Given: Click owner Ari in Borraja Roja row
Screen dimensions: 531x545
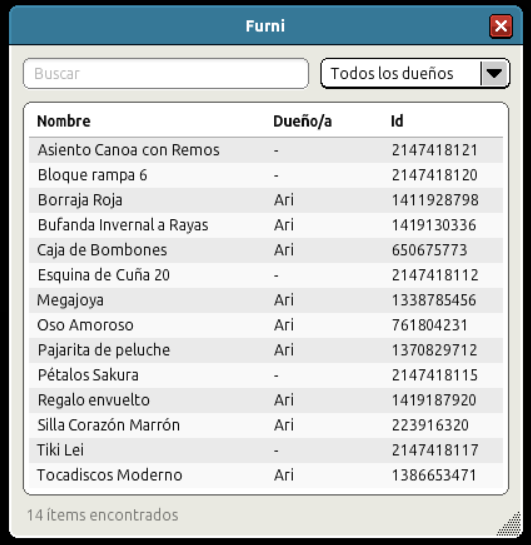Looking at the screenshot, I should 284,201.
